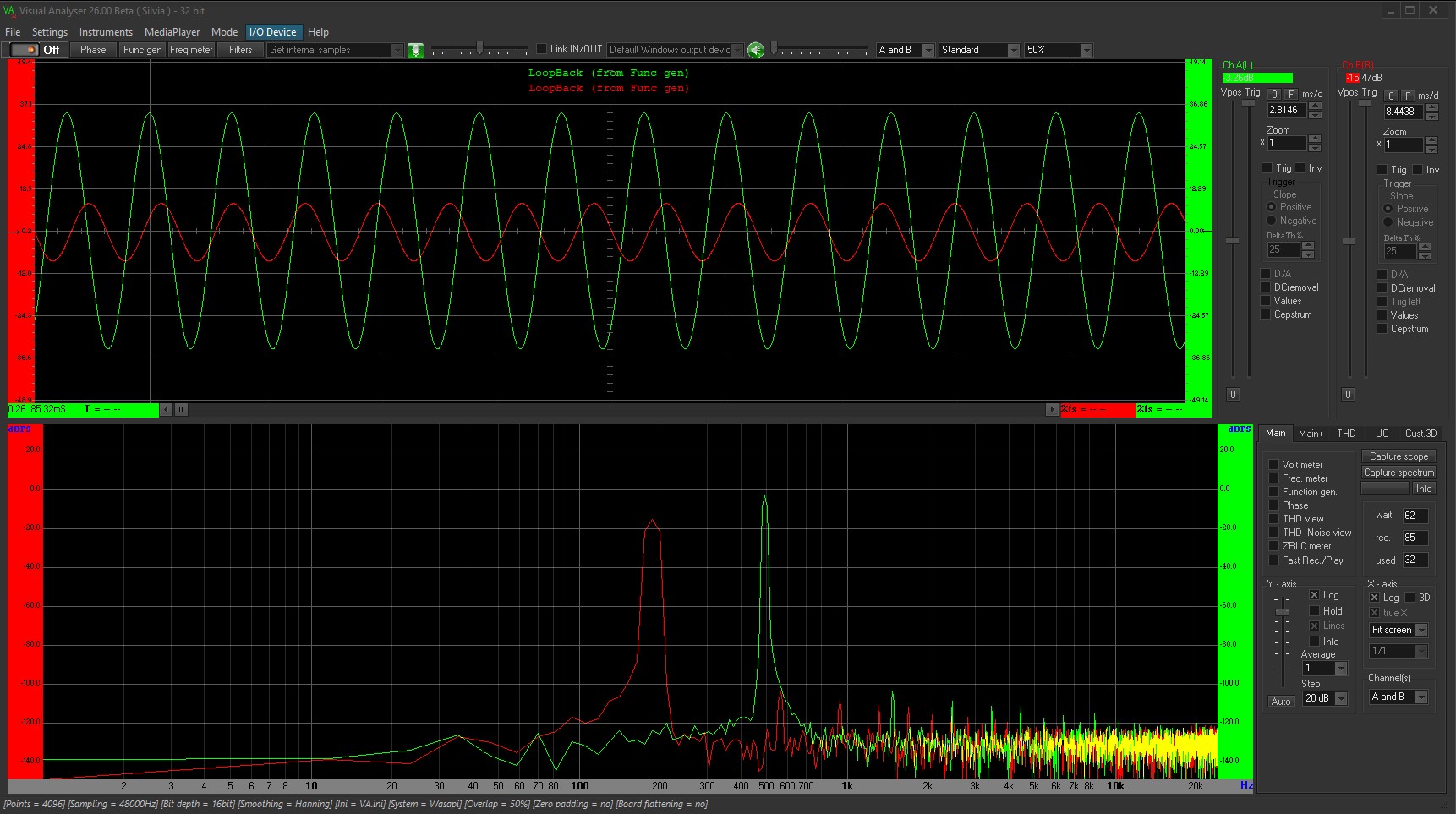Select Ch A Negative slope radio
Image resolution: width=1456 pixels, height=814 pixels.
pos(1271,221)
